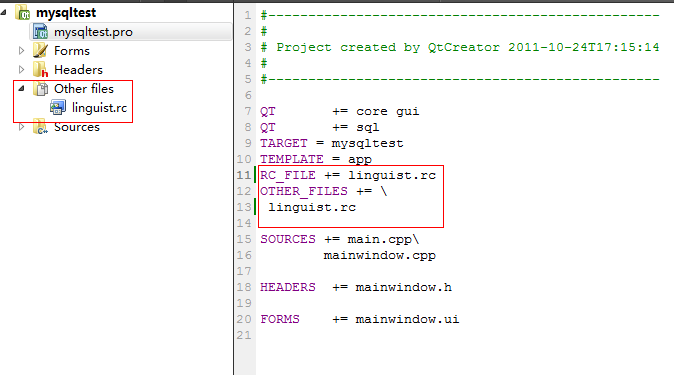
Task: Click the linguist.rc resource file icon
Action: tap(58, 108)
